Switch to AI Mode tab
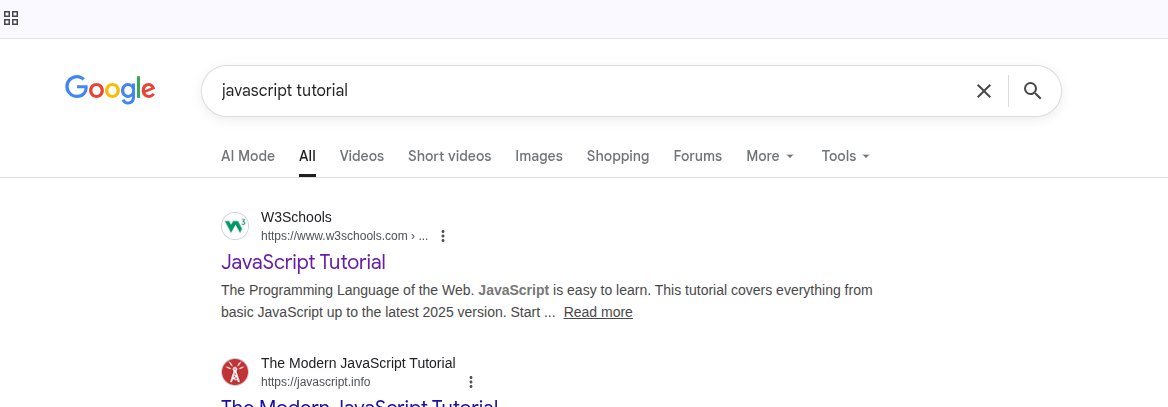Screen dimensions: 1168x407 [248, 156]
